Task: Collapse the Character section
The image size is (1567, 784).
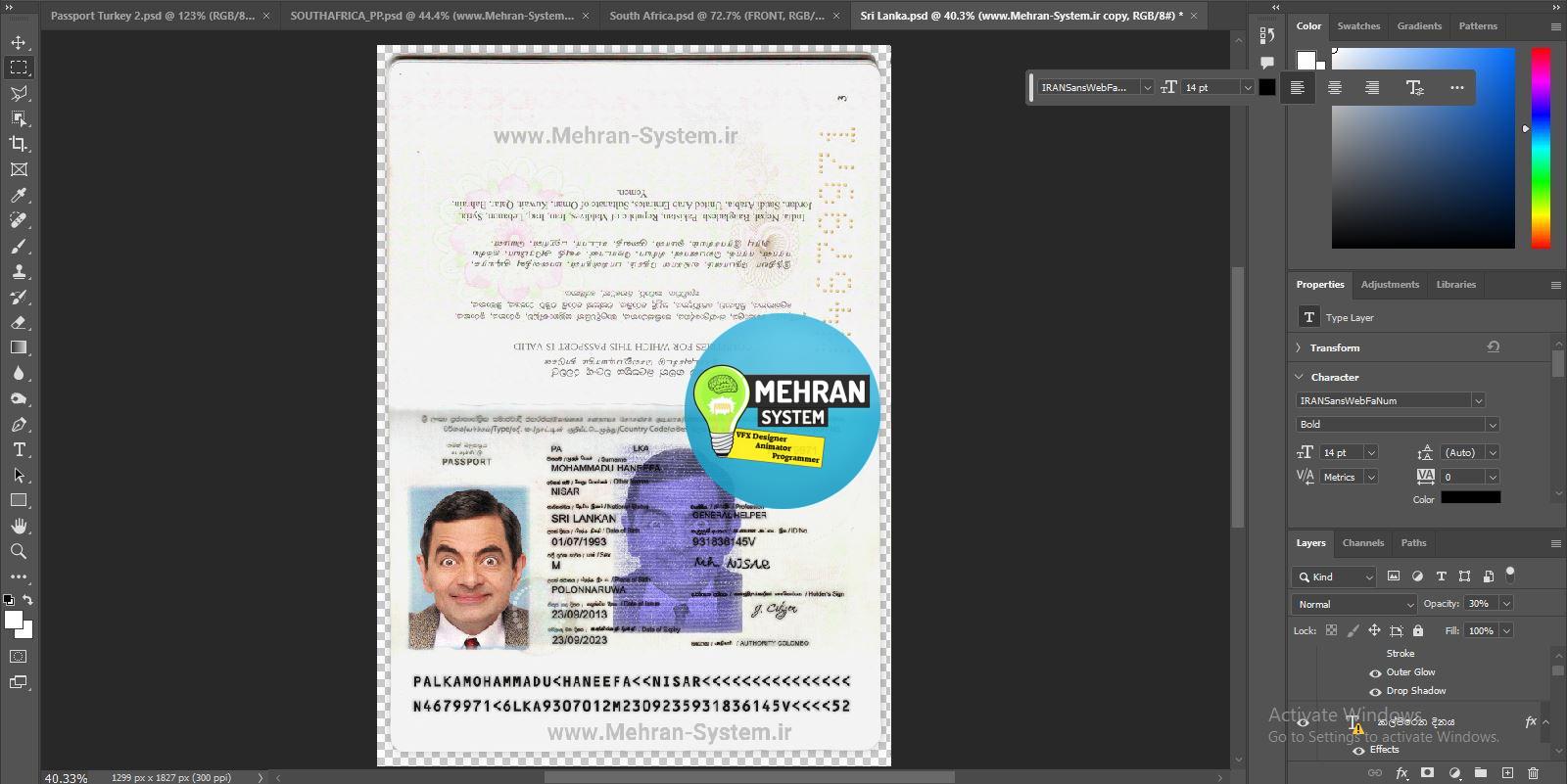Action: (1300, 377)
